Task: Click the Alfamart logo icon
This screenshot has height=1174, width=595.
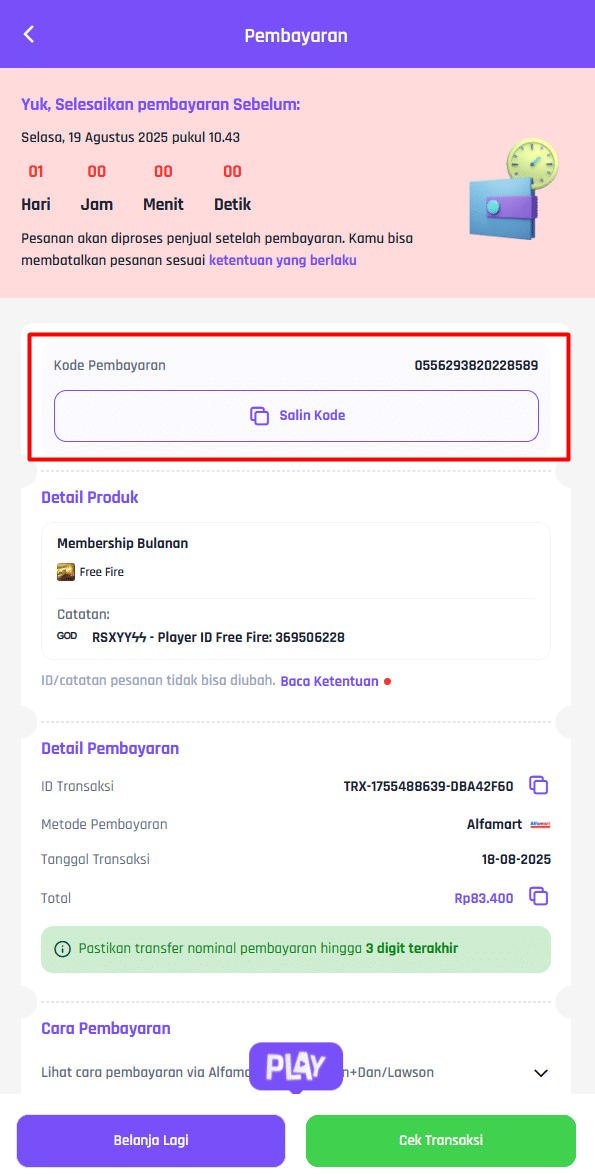Action: (x=540, y=824)
